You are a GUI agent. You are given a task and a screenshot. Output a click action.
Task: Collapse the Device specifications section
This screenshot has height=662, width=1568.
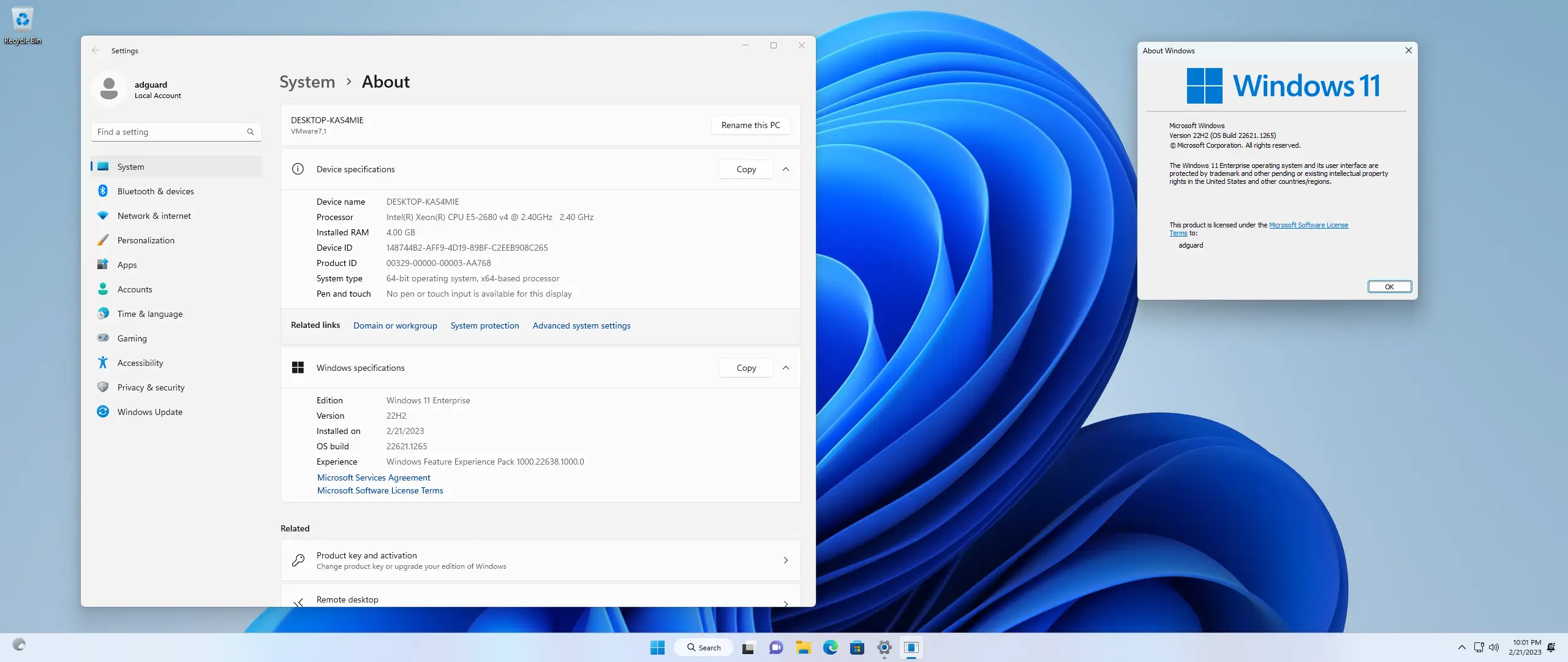pyautogui.click(x=786, y=169)
